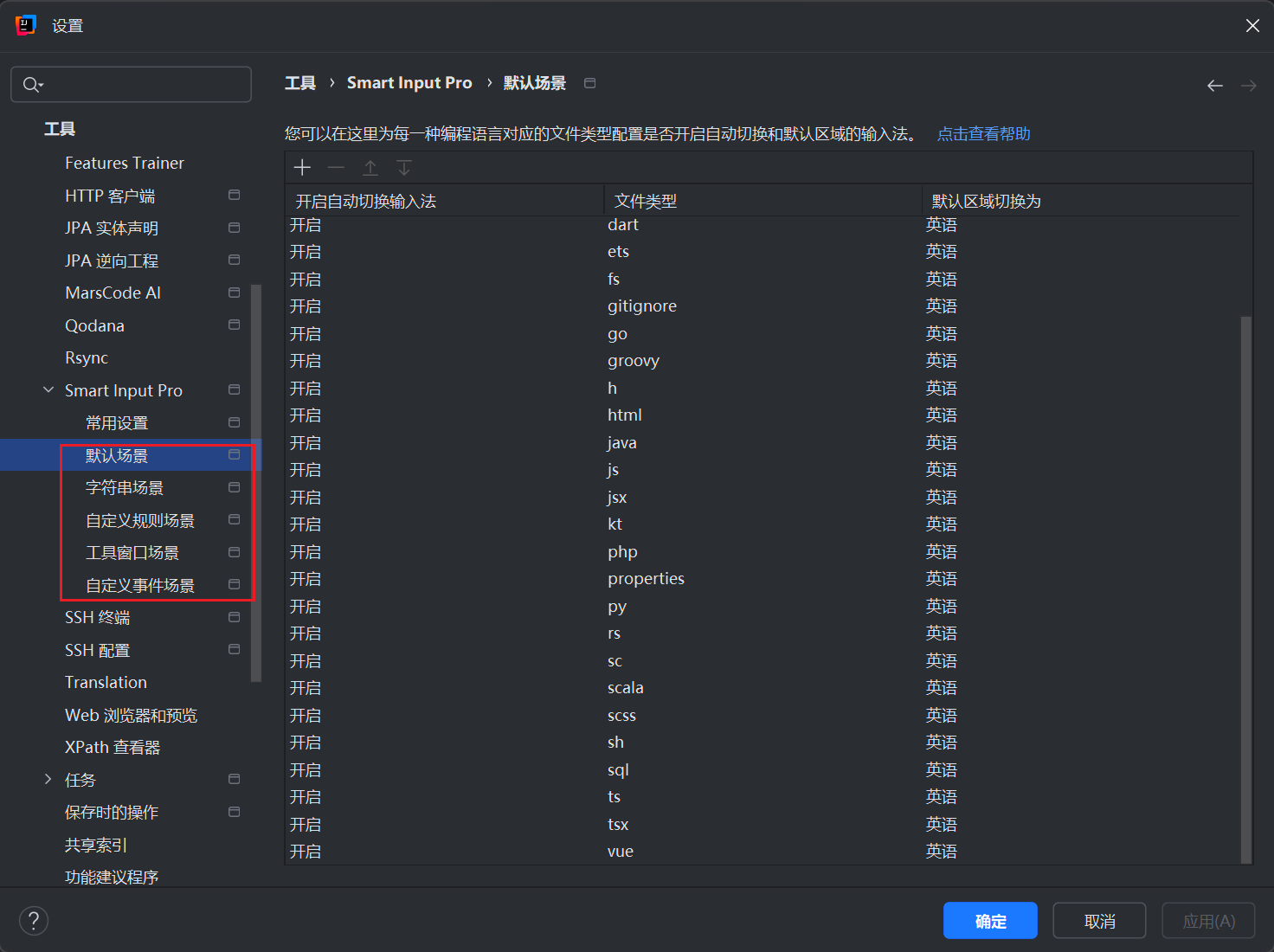
Task: Click the move-up arrow icon above the table
Action: (x=370, y=167)
